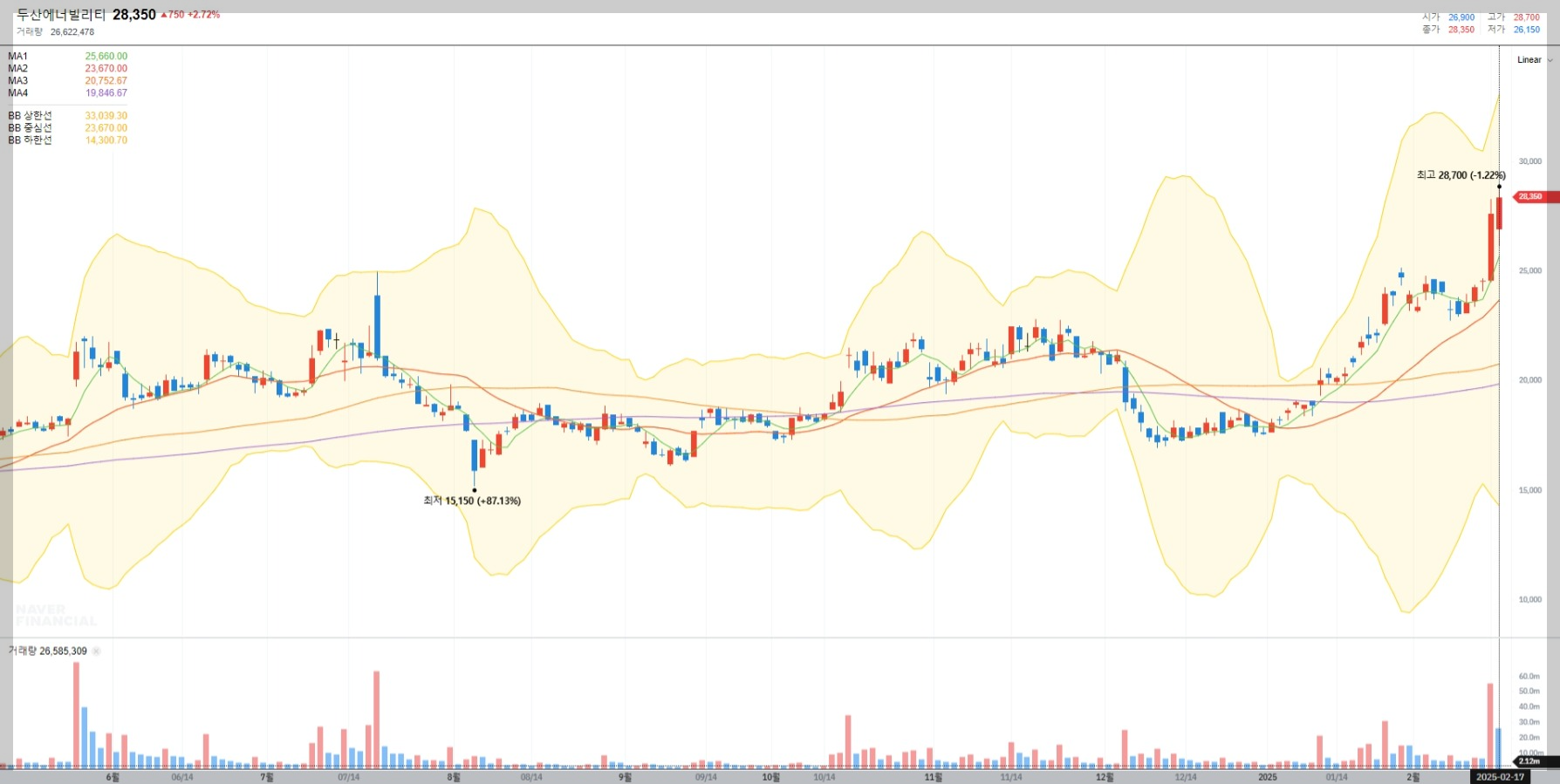Click the 11월 time axis label
1560x784 pixels.
(934, 777)
